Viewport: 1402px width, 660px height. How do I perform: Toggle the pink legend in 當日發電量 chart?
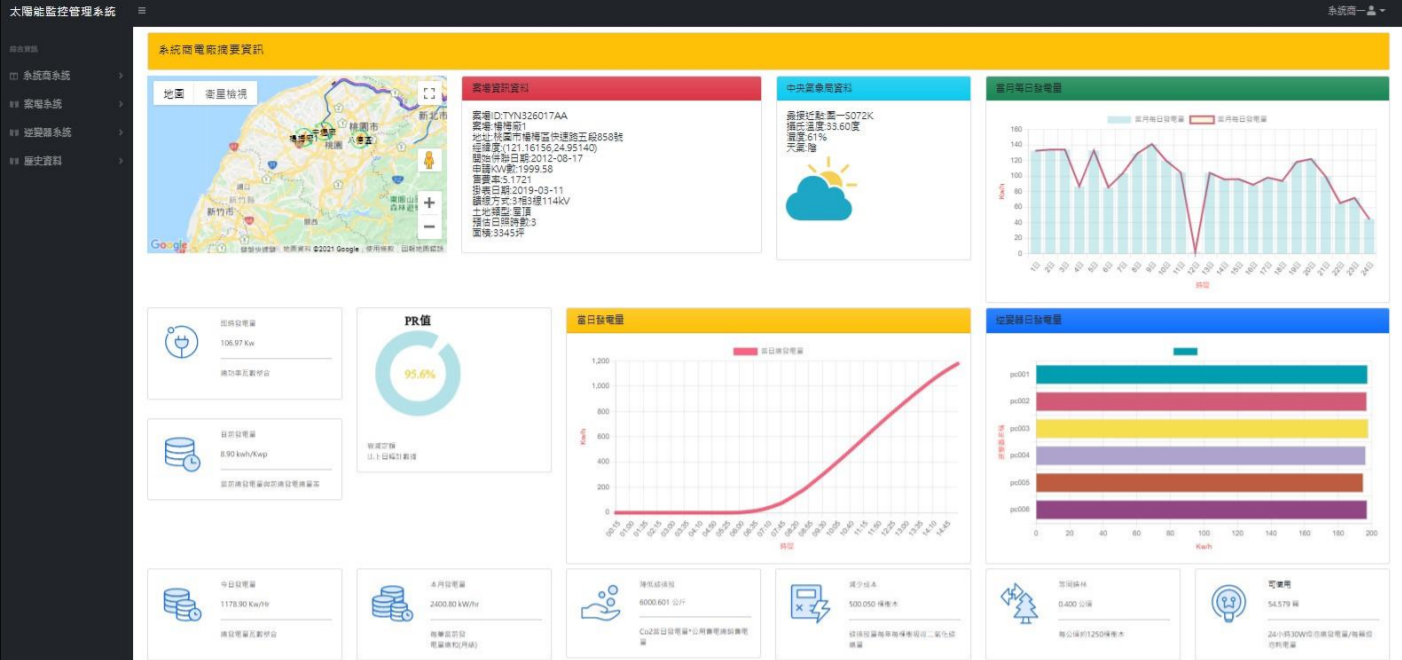[x=746, y=352]
